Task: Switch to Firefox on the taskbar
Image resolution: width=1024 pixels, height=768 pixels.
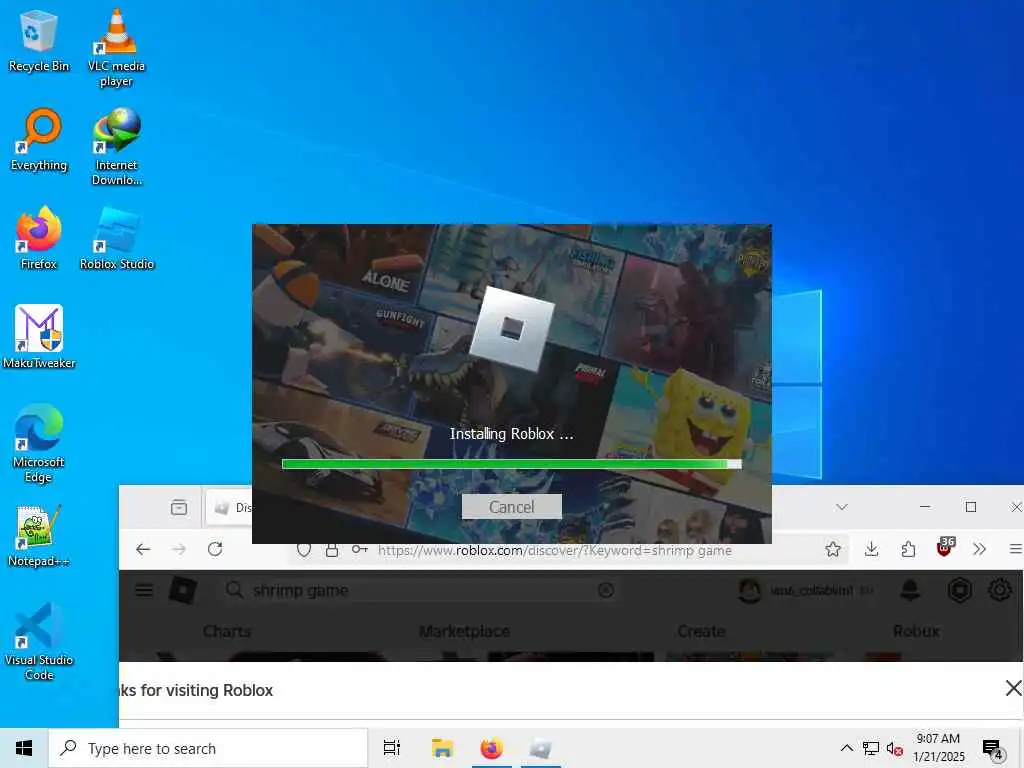Action: click(491, 748)
